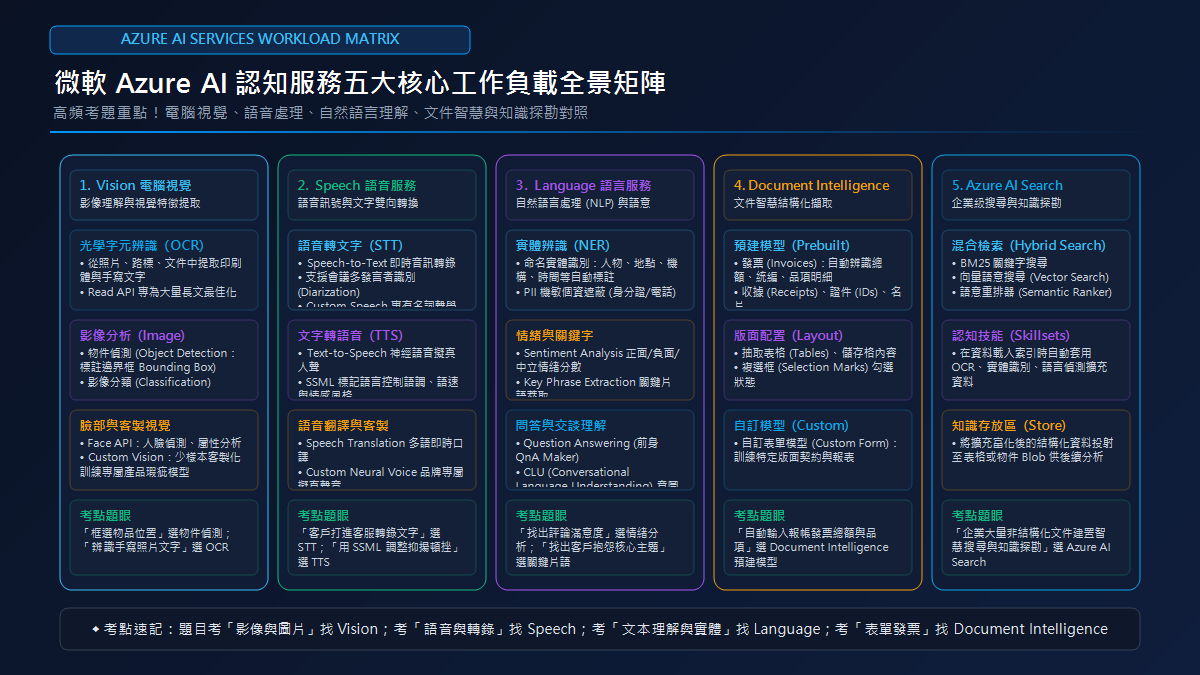Click the Face API：人臉偵測 bullet
The image size is (1200, 675).
(160, 443)
